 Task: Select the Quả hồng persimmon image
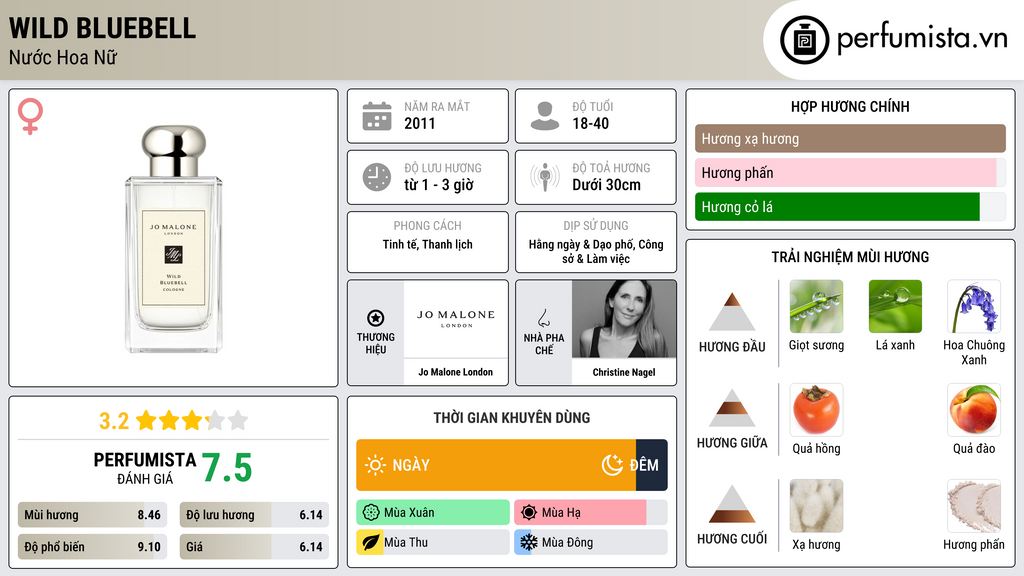[816, 409]
